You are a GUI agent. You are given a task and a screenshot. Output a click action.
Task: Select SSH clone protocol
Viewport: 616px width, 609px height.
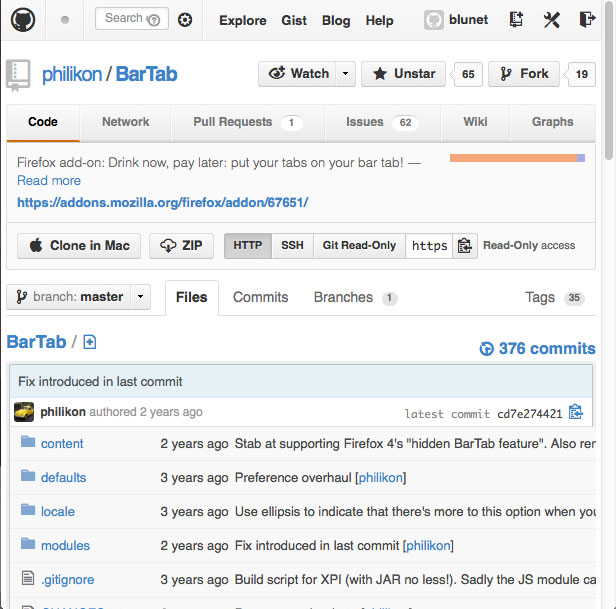(292, 246)
